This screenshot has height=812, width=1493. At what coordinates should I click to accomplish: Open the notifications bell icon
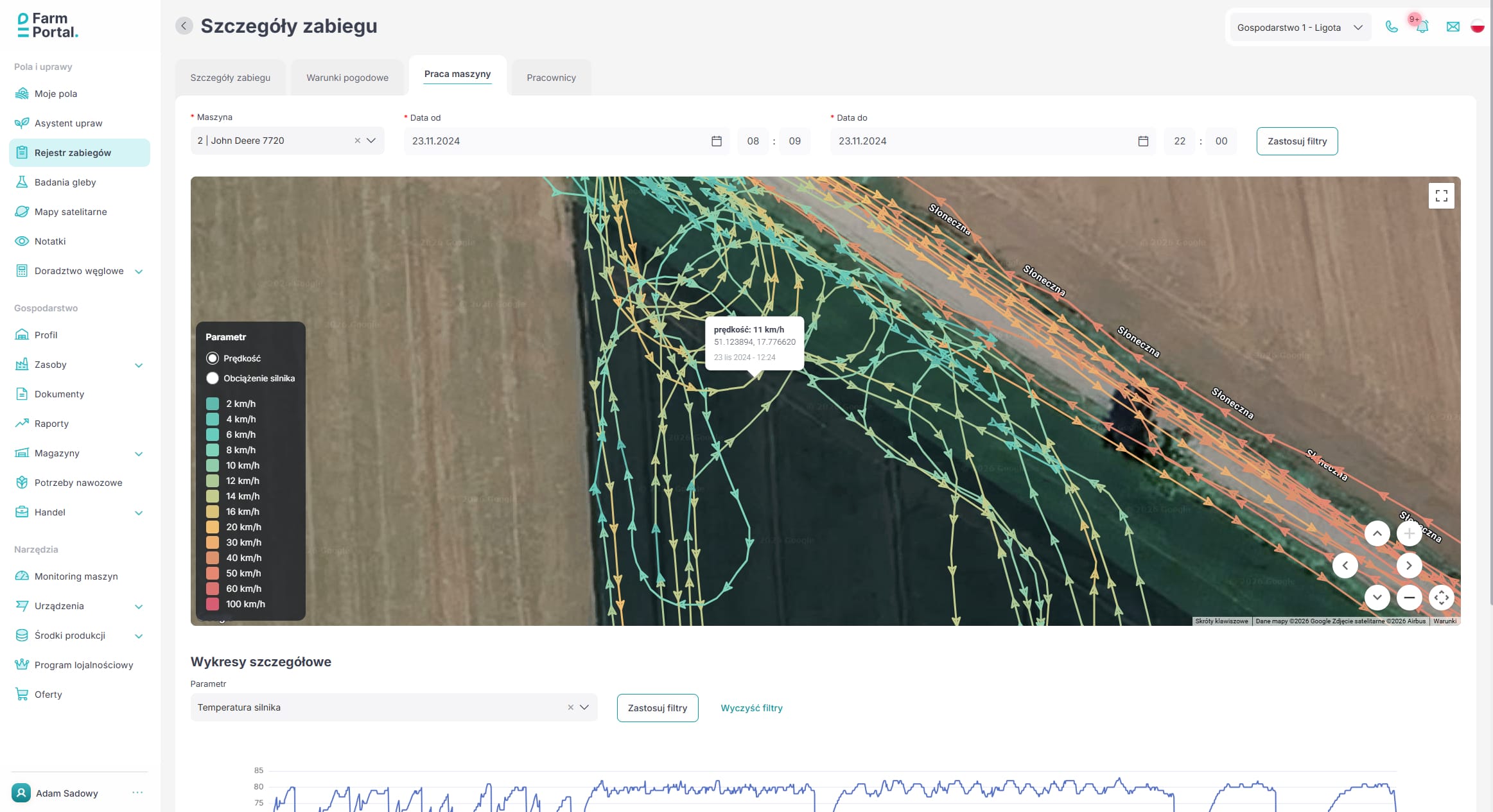(x=1422, y=27)
